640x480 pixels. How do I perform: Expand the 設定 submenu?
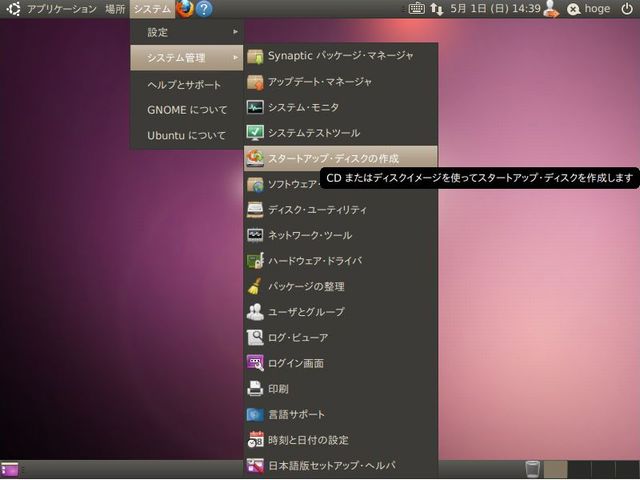[x=185, y=32]
